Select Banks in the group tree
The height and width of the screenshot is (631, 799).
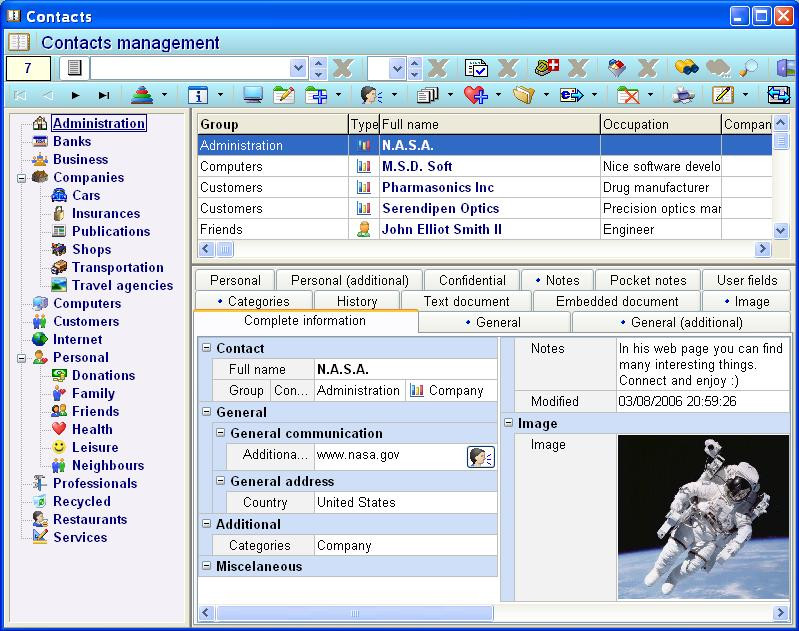click(x=72, y=141)
